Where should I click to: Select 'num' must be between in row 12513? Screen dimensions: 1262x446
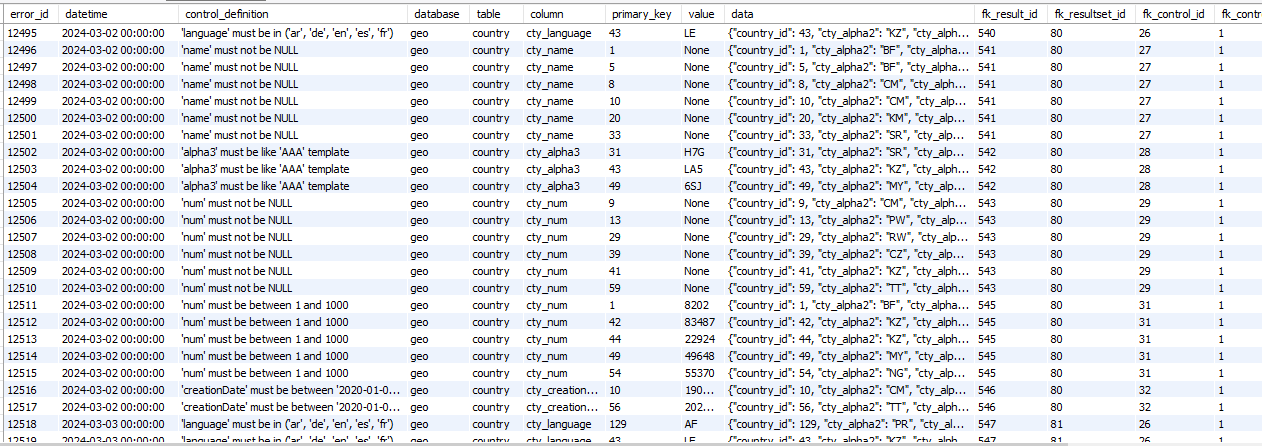(x=265, y=339)
